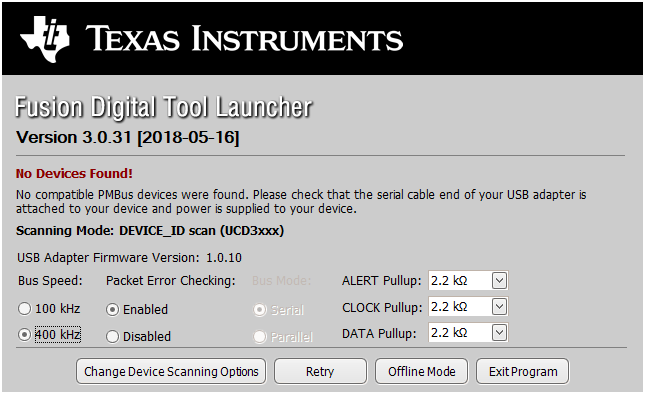Retry the device scan

click(x=320, y=372)
